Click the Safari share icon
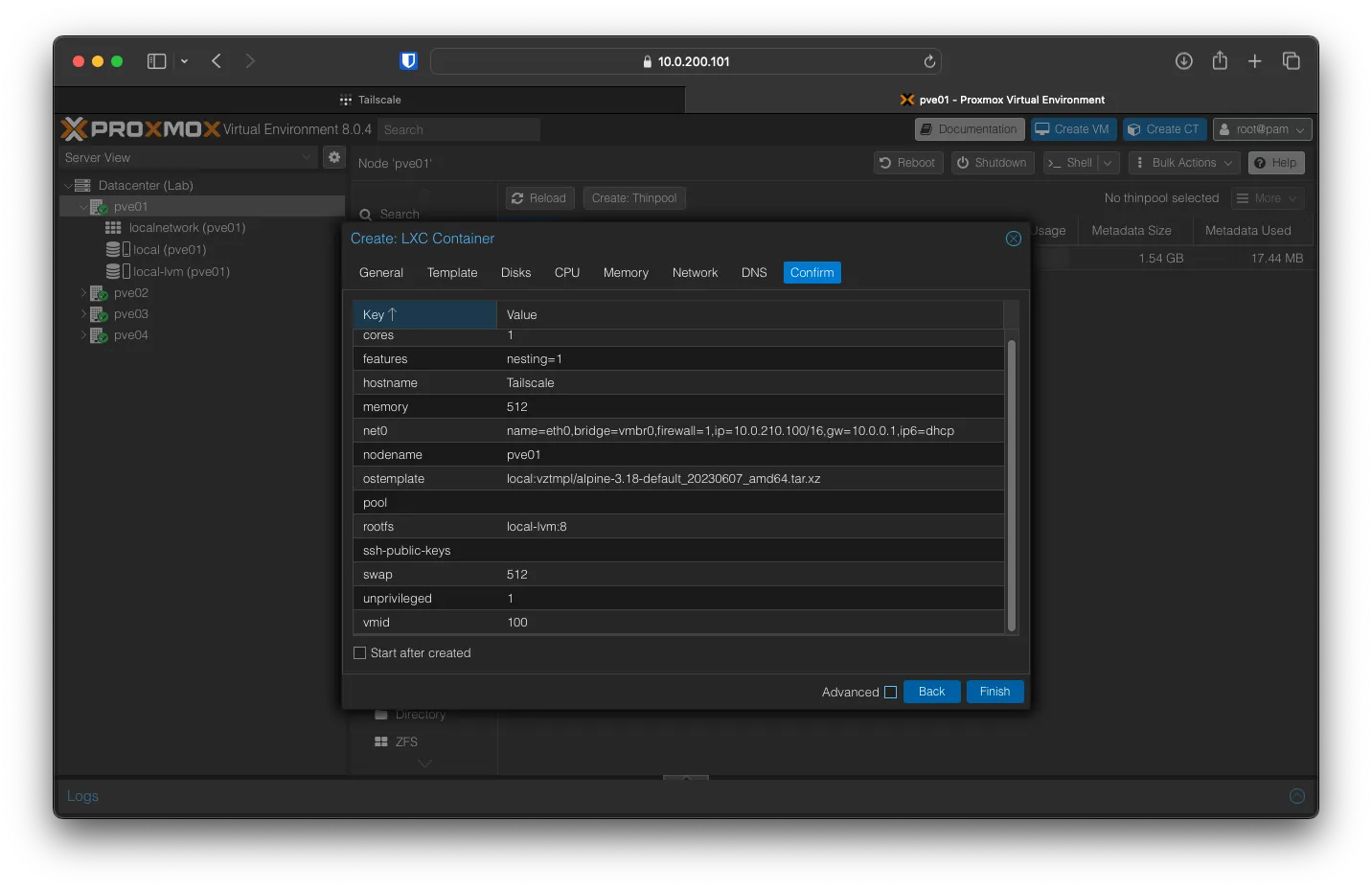 [x=1220, y=60]
